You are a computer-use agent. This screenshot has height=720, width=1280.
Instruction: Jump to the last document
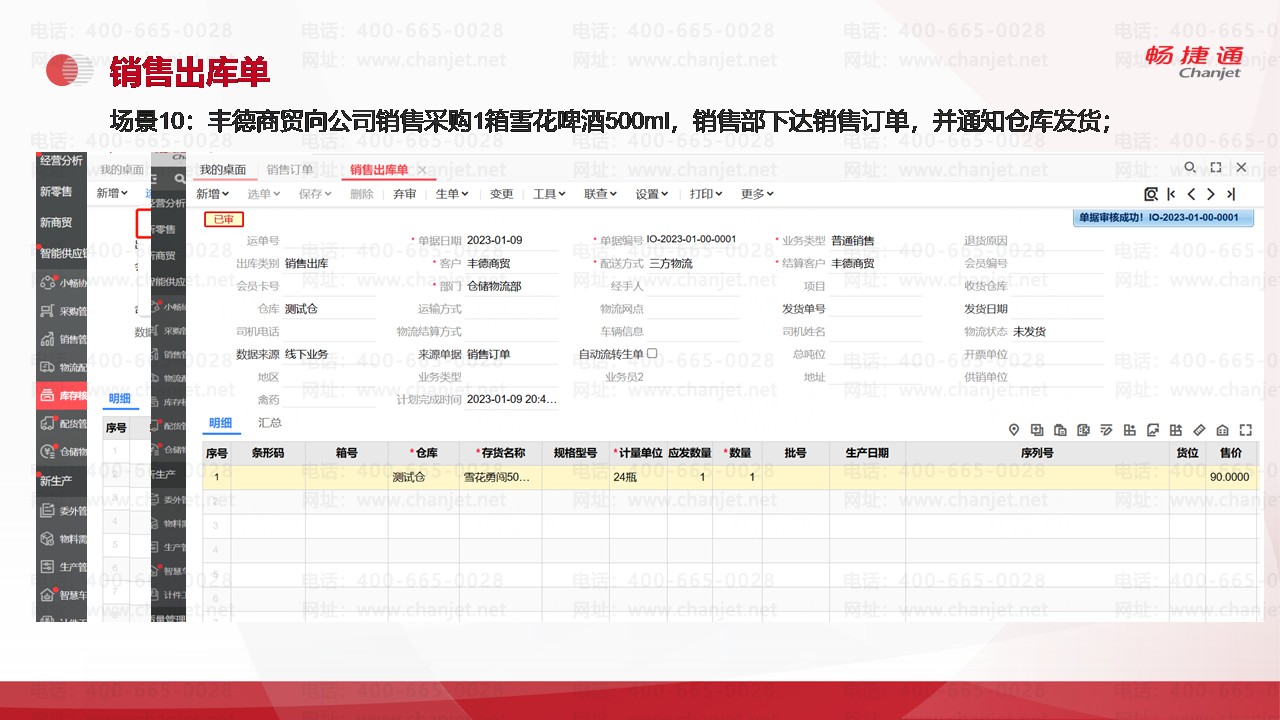tap(1231, 194)
